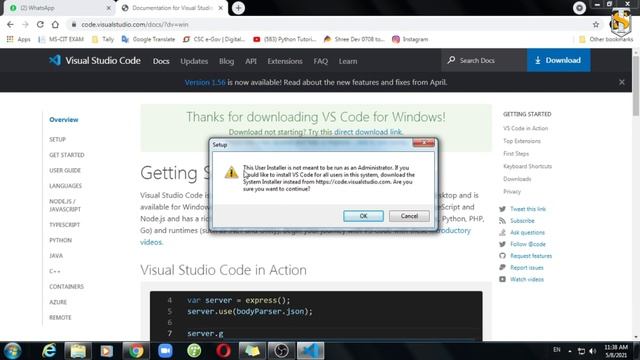The width and height of the screenshot is (640, 360).
Task: Open Opera from the taskbar
Action: [x=223, y=351]
